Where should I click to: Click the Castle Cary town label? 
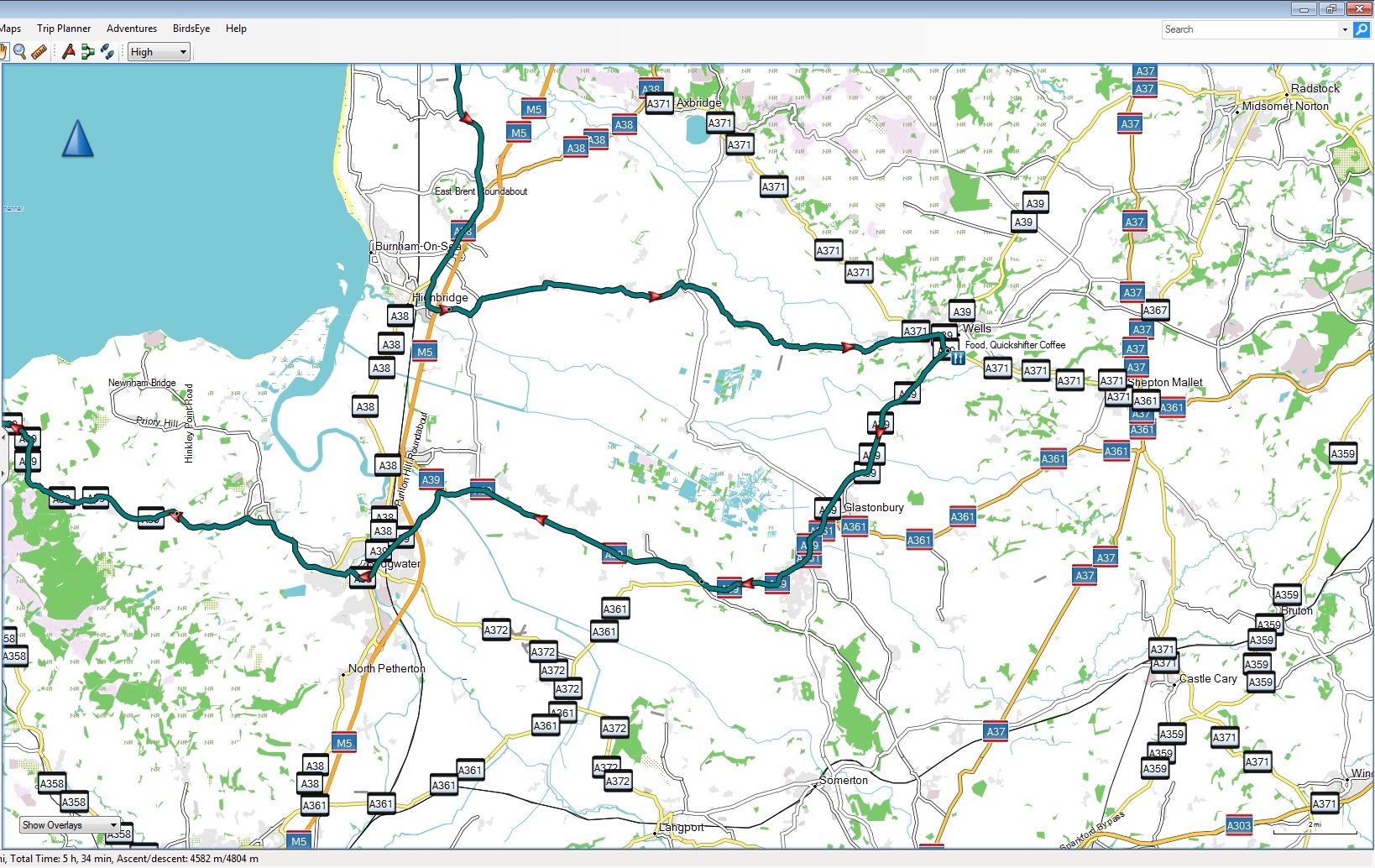point(1208,678)
